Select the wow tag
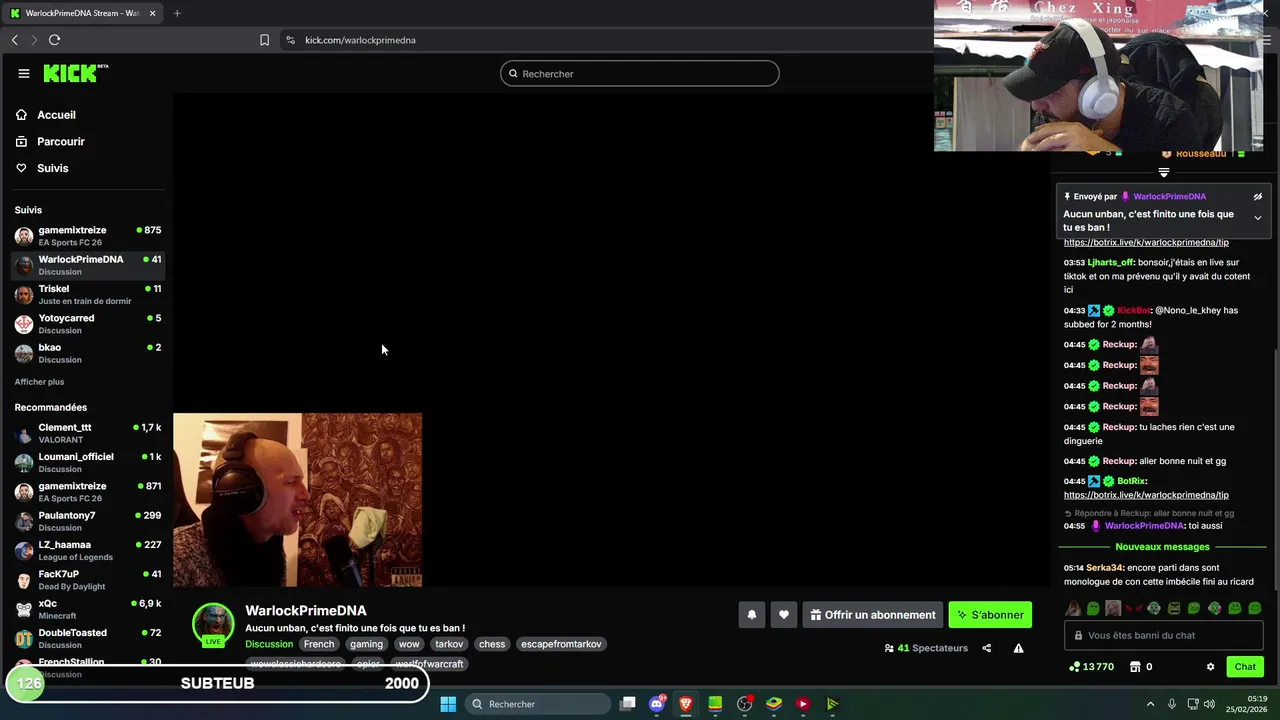This screenshot has height=720, width=1280. [409, 644]
